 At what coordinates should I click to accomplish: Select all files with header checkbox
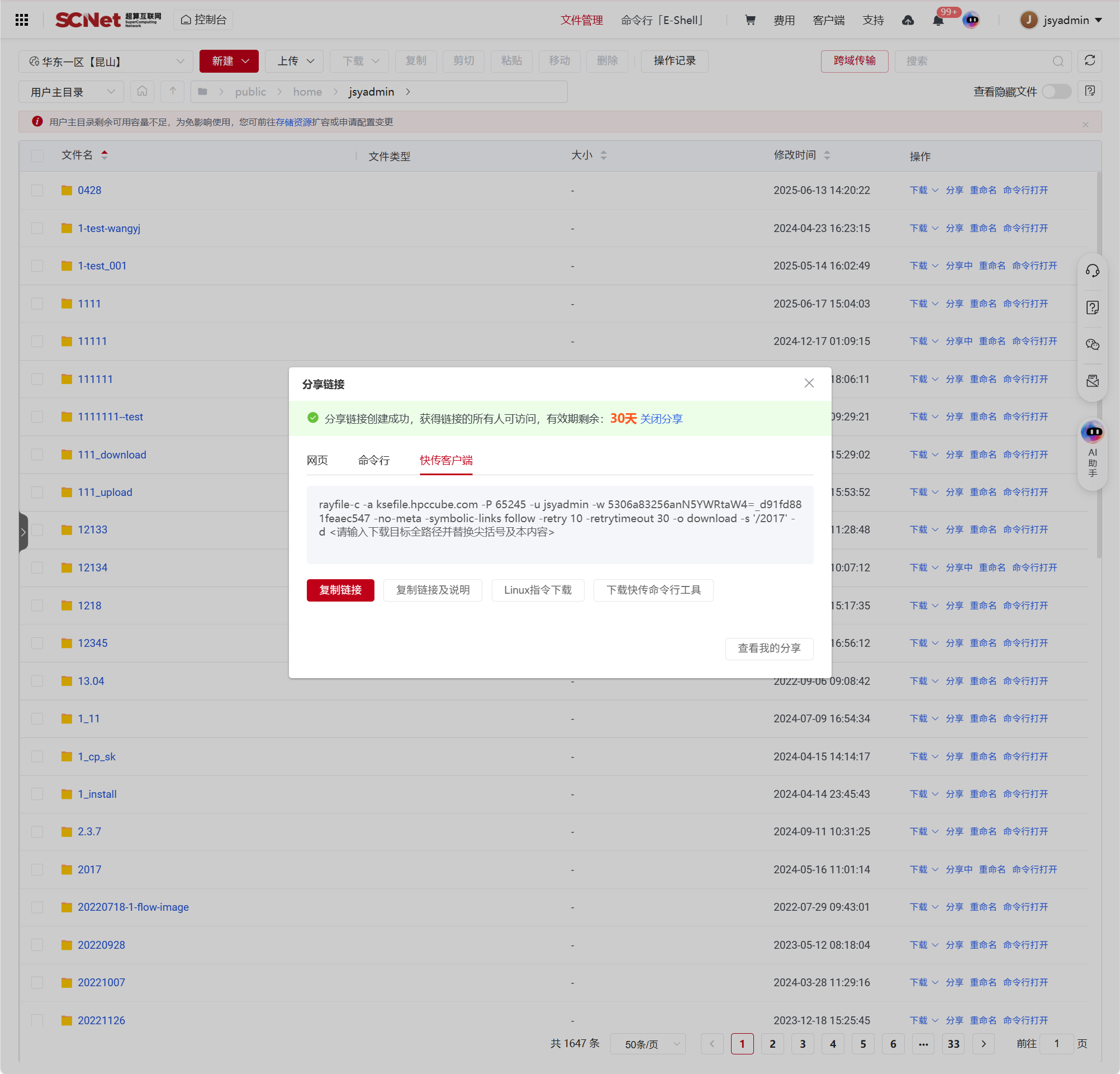click(x=37, y=155)
